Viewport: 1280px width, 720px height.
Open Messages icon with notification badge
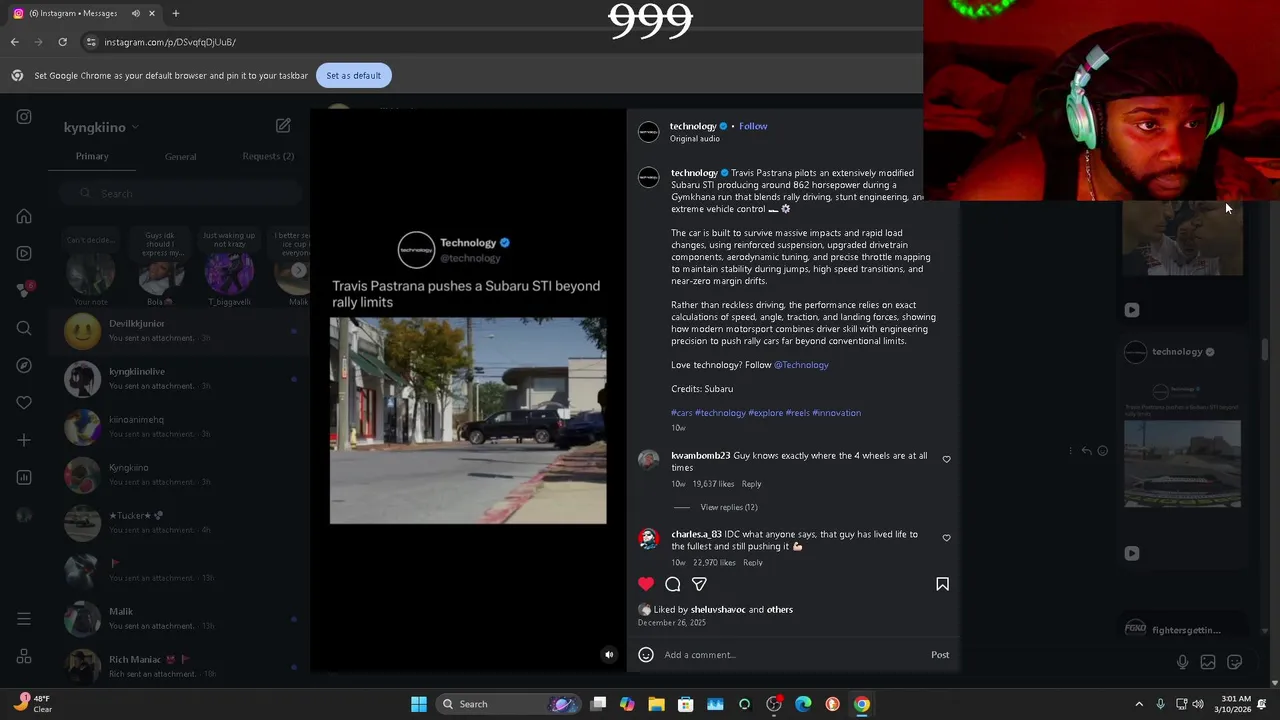coord(24,290)
